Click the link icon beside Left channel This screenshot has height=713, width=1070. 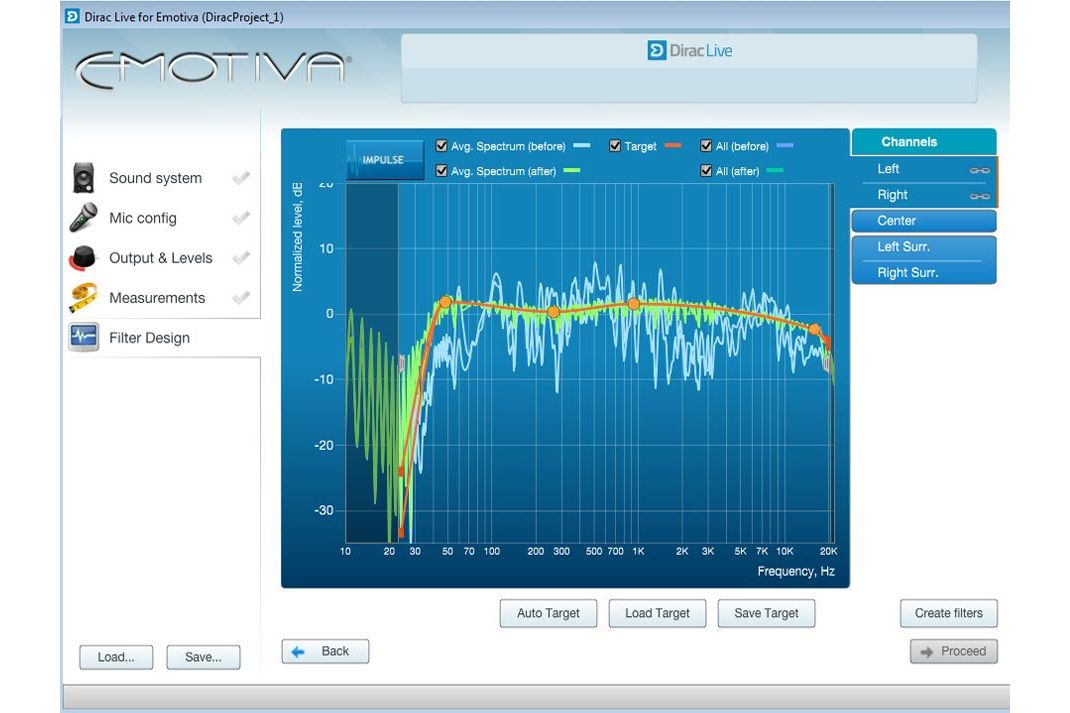[x=979, y=170]
